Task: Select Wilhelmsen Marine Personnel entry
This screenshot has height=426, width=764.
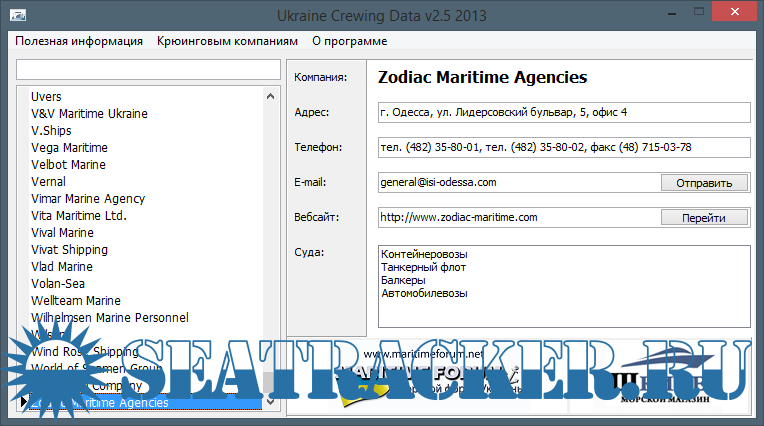Action: pyautogui.click(x=110, y=318)
